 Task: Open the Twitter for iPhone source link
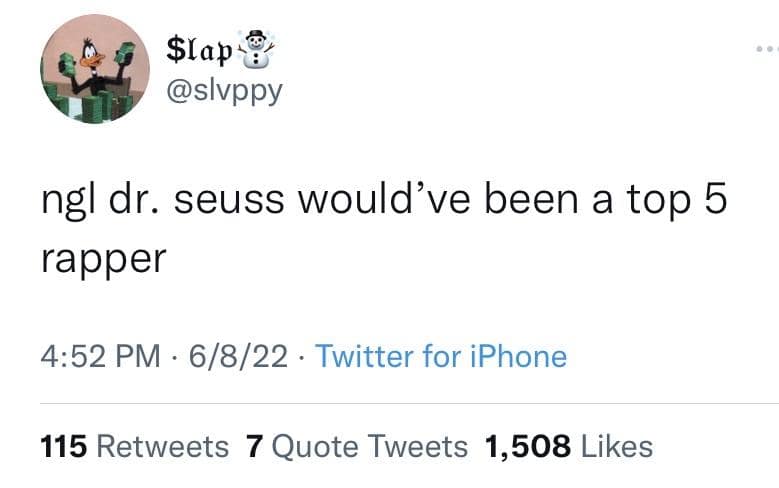pyautogui.click(x=441, y=356)
